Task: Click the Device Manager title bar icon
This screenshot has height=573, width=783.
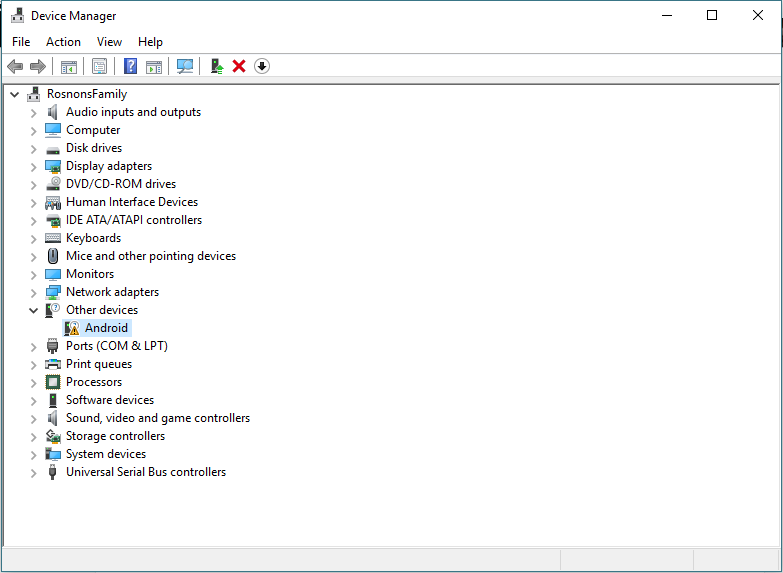Action: pyautogui.click(x=17, y=15)
